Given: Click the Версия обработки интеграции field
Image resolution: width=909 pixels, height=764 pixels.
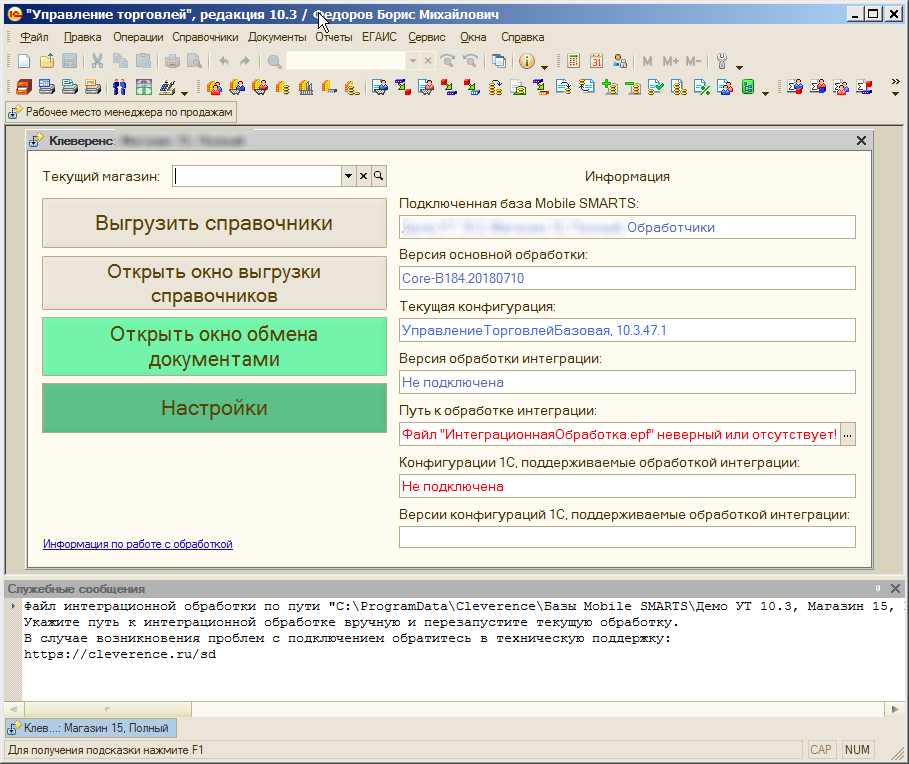Looking at the screenshot, I should click(x=627, y=383).
